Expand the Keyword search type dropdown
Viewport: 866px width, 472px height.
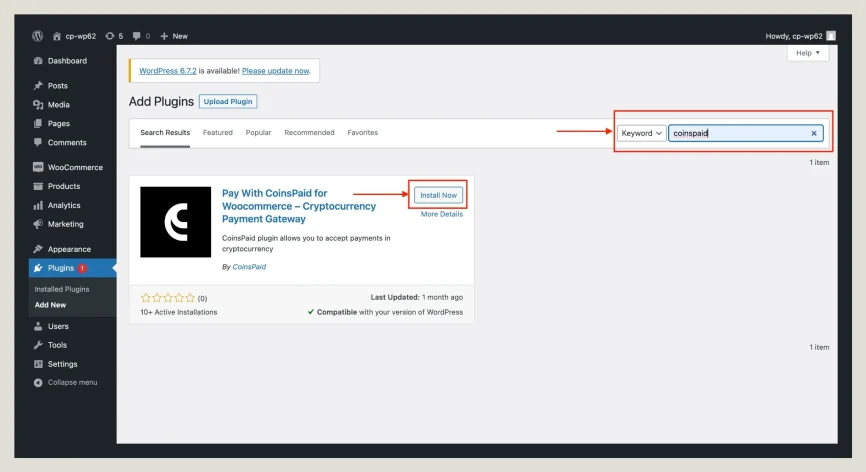(x=641, y=133)
